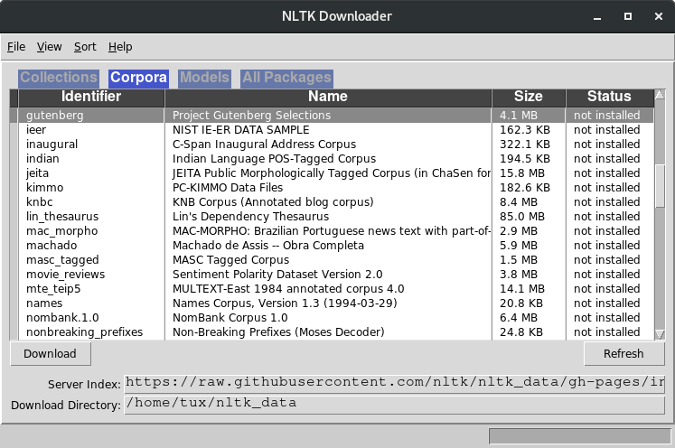This screenshot has height=448, width=675.
Task: Click the 15.8 MB size value
Action: tap(522, 173)
